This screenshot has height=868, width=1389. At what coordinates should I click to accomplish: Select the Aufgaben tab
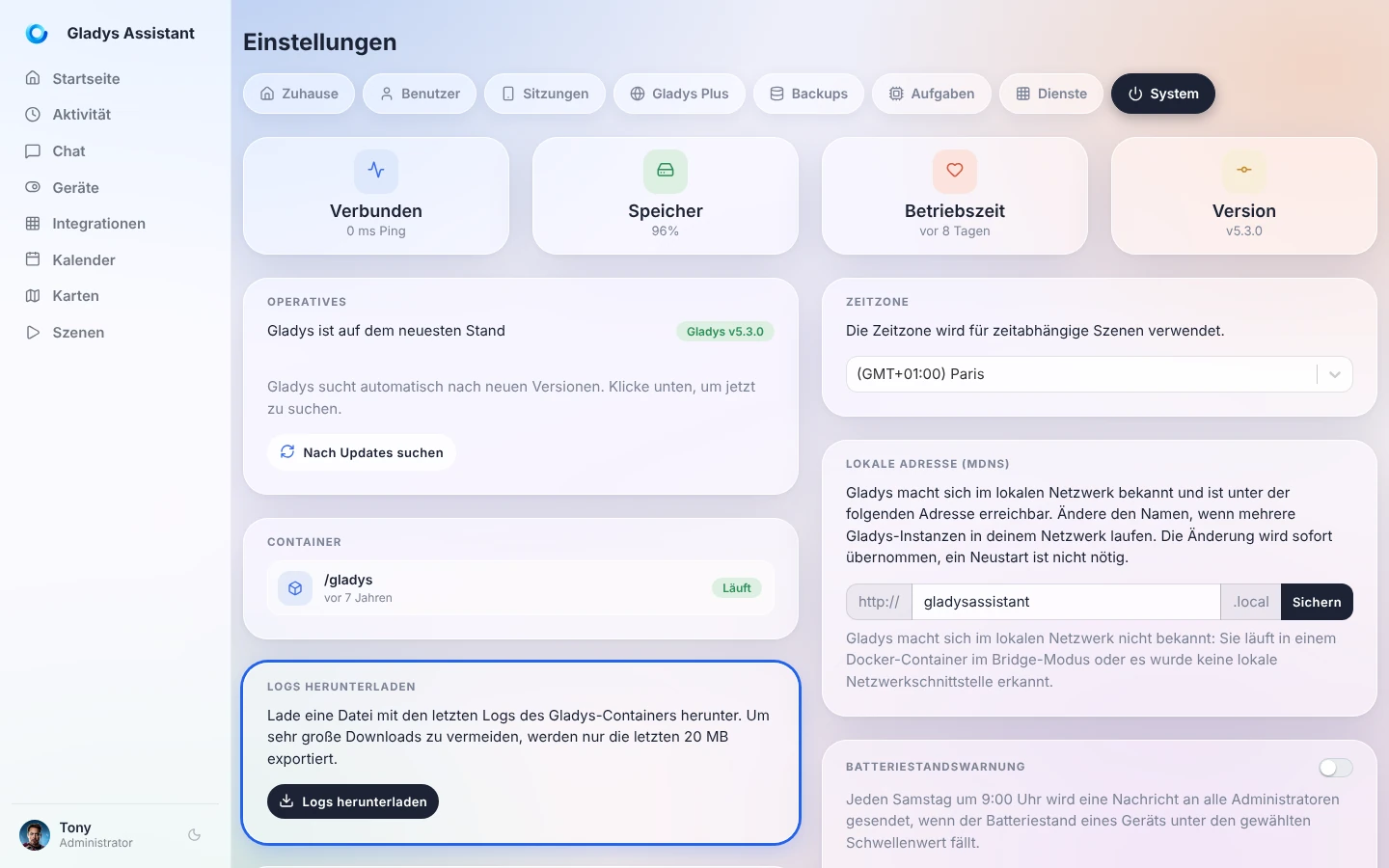click(932, 94)
